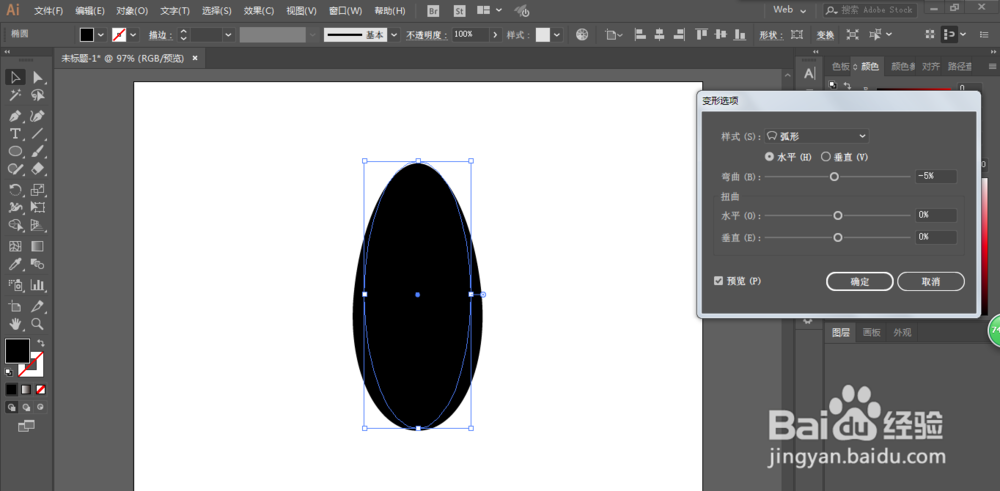Select the Column Graph tool
Viewport: 1000px width, 491px height.
coord(38,284)
